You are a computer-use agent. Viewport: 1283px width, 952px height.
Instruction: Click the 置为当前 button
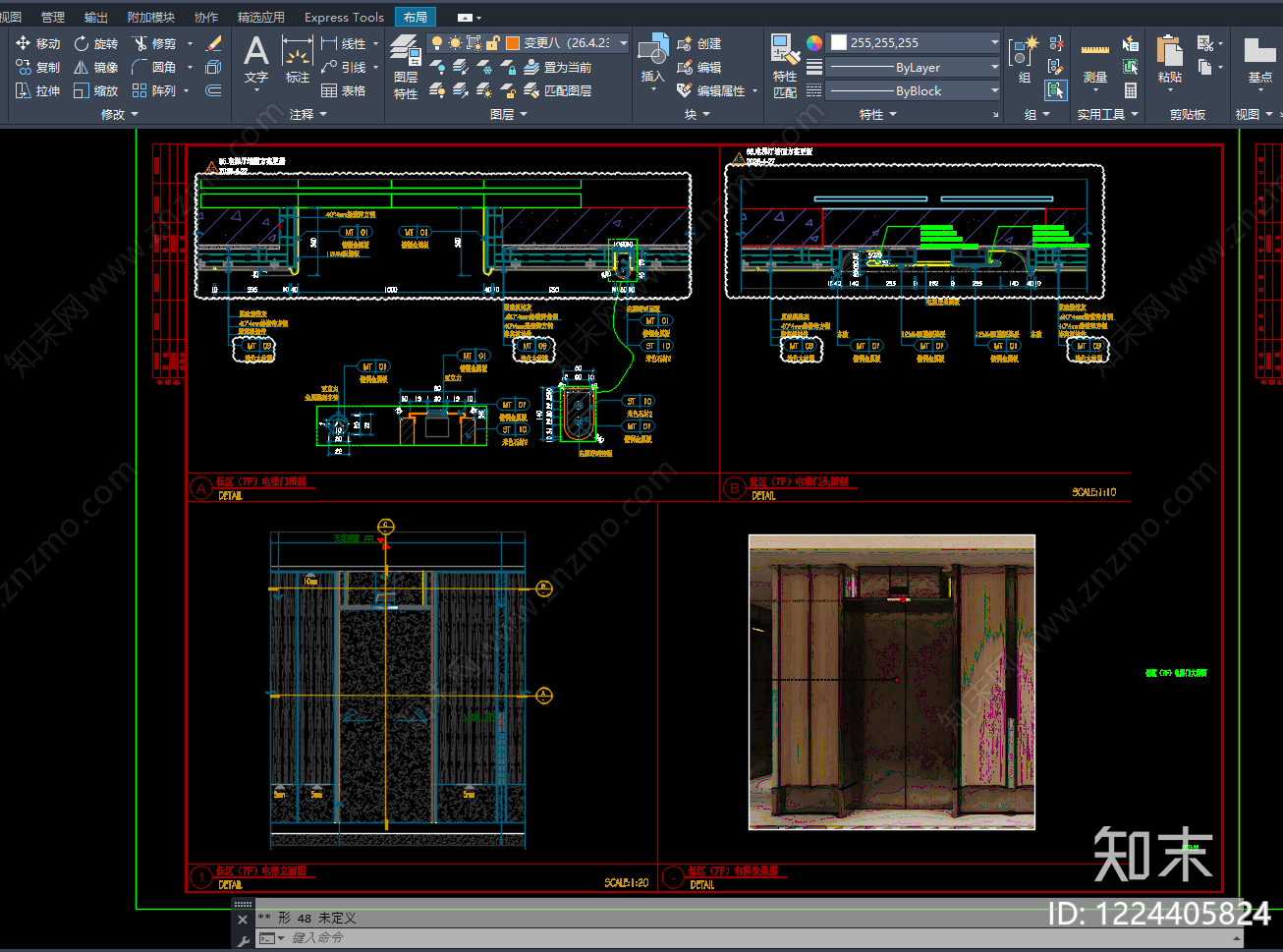(557, 67)
